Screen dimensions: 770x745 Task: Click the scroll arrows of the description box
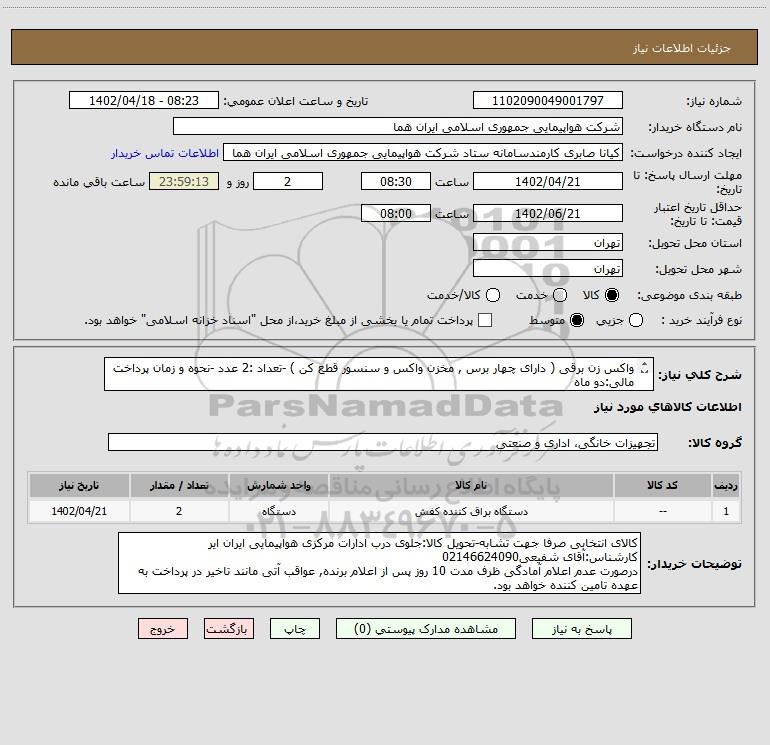click(x=643, y=373)
